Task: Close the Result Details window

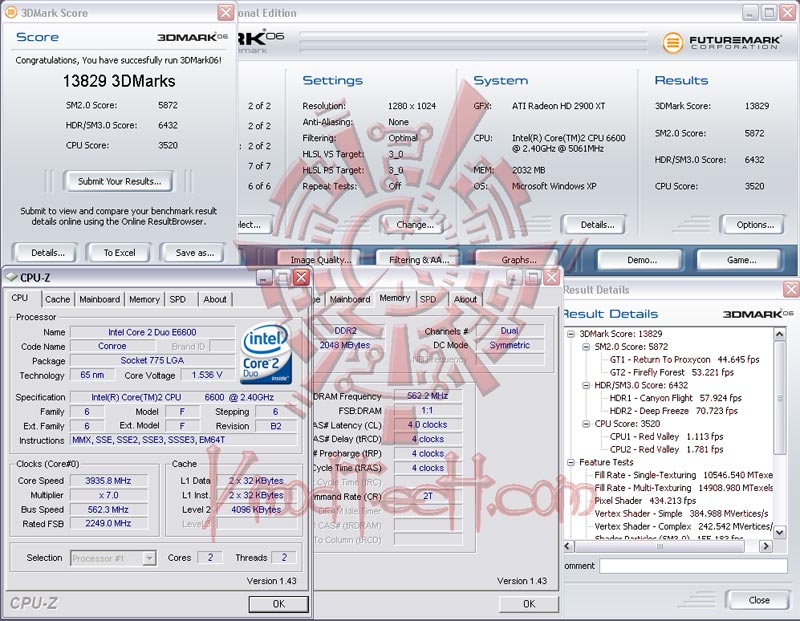Action: point(791,289)
